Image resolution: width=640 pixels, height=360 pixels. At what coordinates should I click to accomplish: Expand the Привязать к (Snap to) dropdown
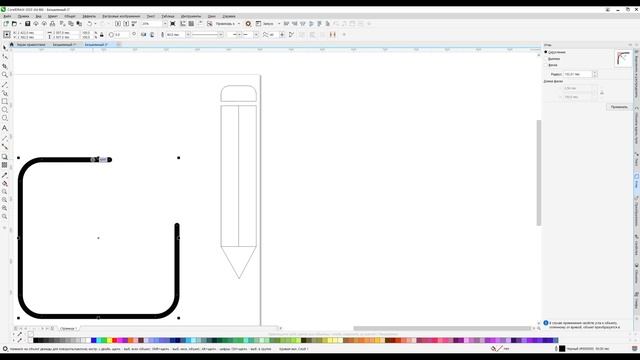(x=238, y=24)
